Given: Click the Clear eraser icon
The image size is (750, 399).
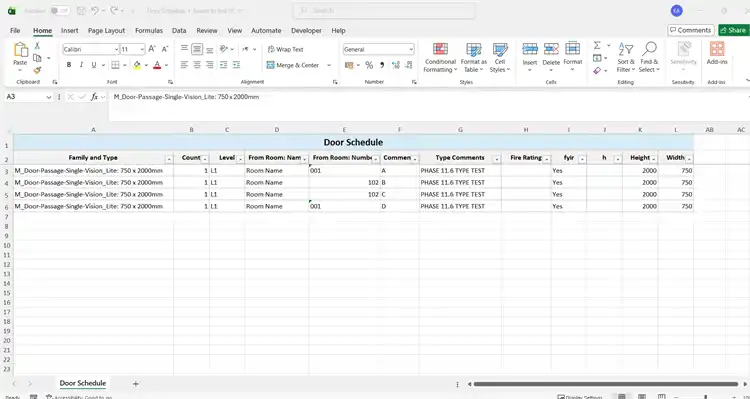Looking at the screenshot, I should tap(597, 70).
